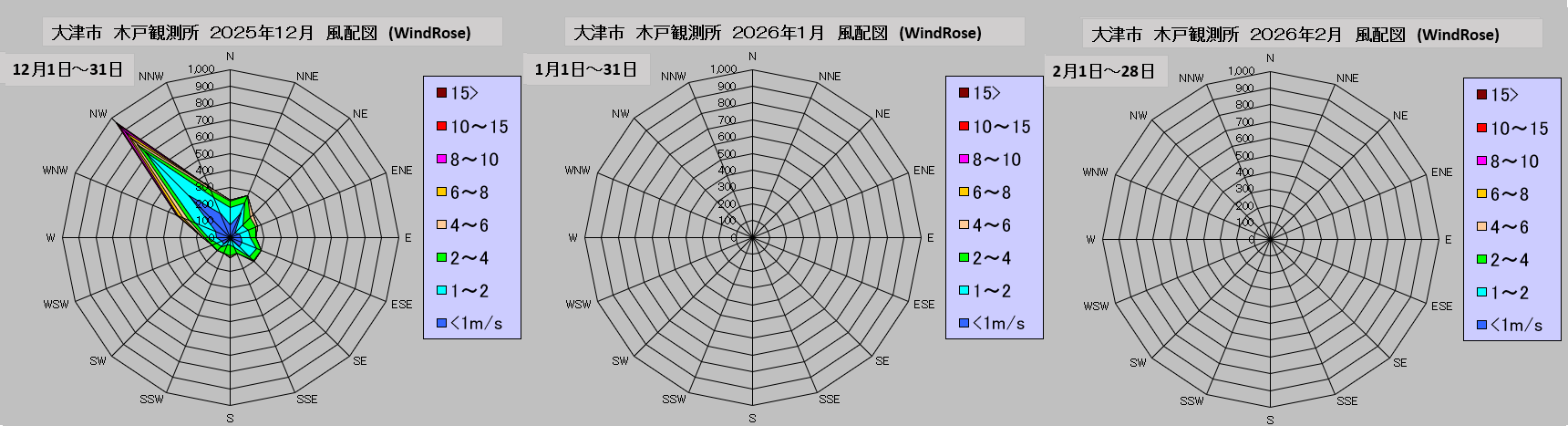Click the NW direction label on the December chart
1568x426 pixels.
pyautogui.click(x=98, y=114)
